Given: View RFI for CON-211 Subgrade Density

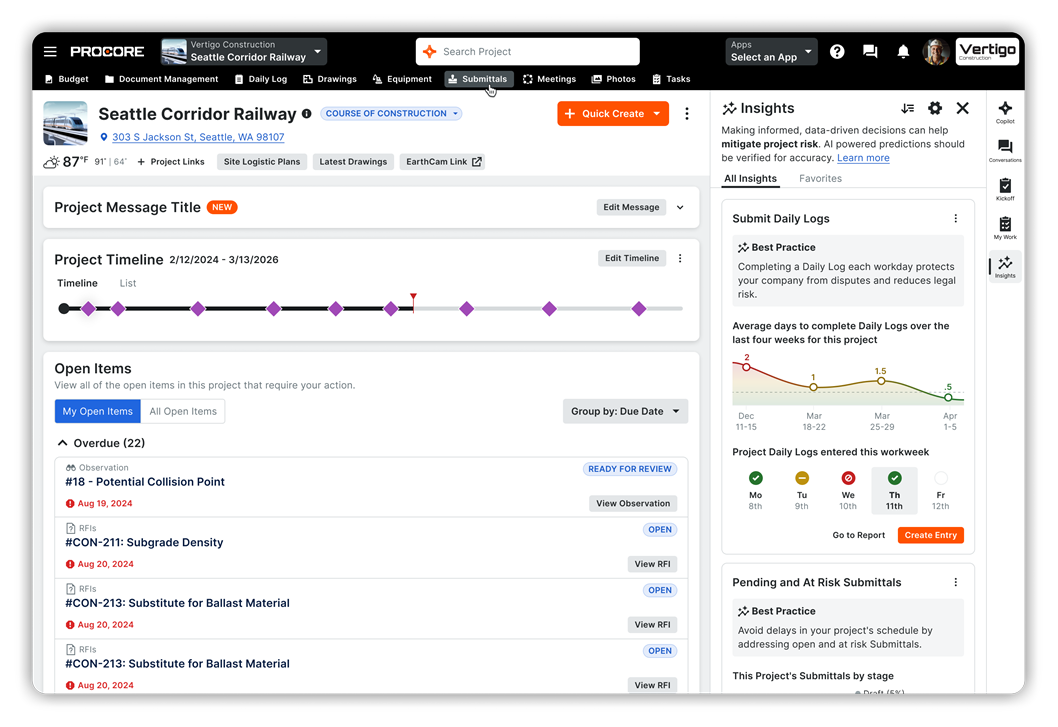Looking at the screenshot, I should click(x=652, y=564).
